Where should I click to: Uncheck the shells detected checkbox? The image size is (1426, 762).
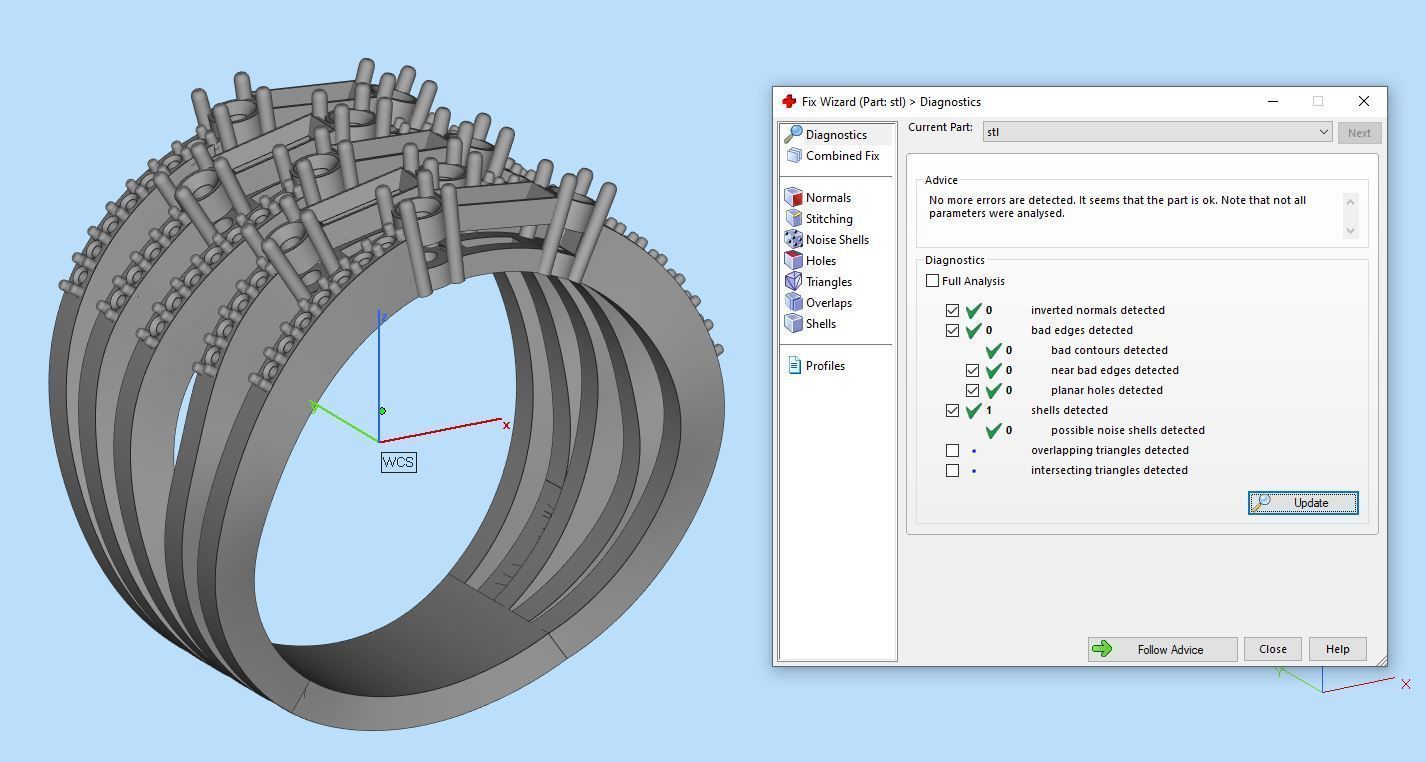953,411
